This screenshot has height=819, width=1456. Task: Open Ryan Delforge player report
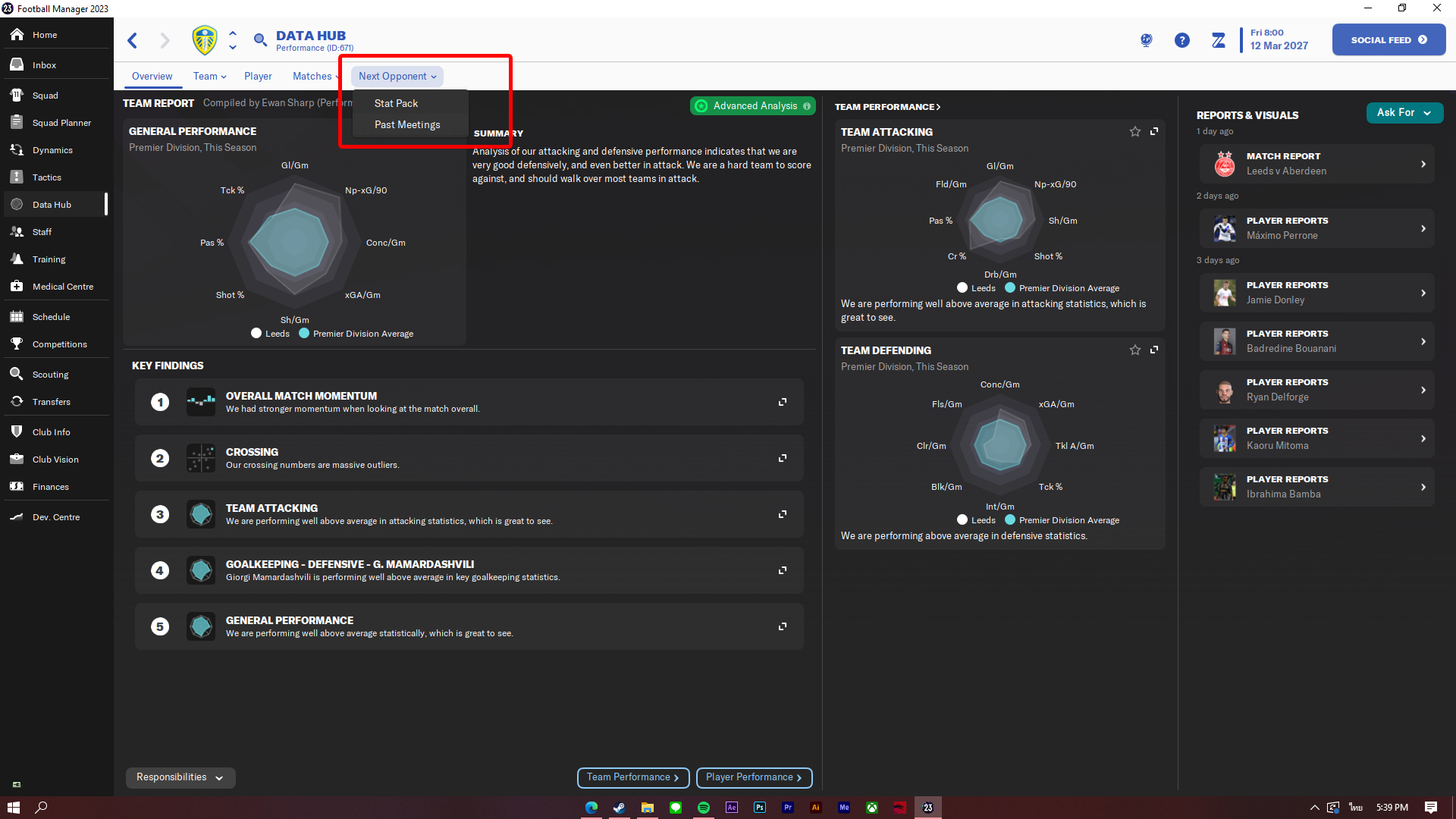1316,390
